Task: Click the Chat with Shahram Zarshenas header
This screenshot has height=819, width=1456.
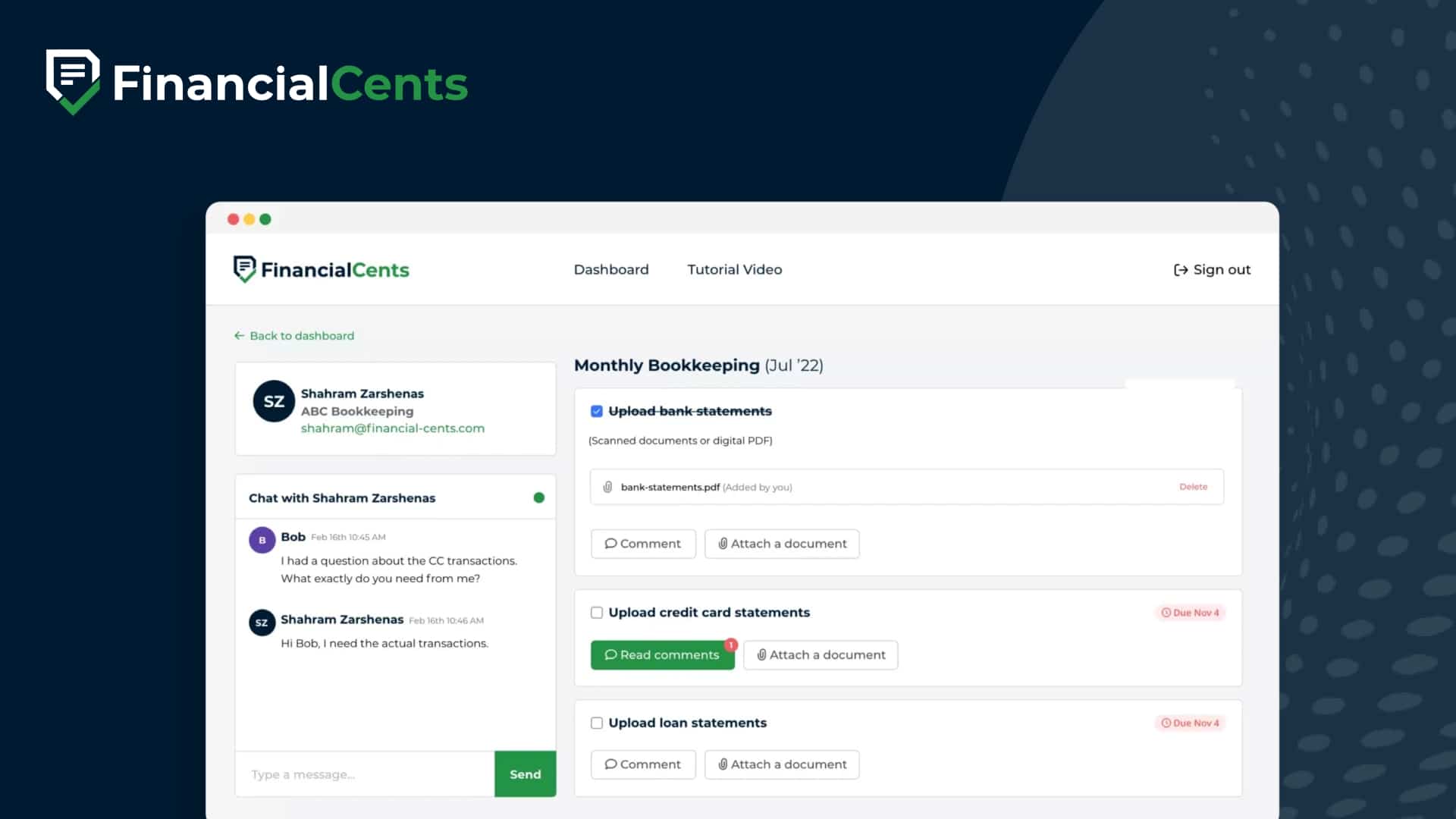Action: (x=342, y=497)
